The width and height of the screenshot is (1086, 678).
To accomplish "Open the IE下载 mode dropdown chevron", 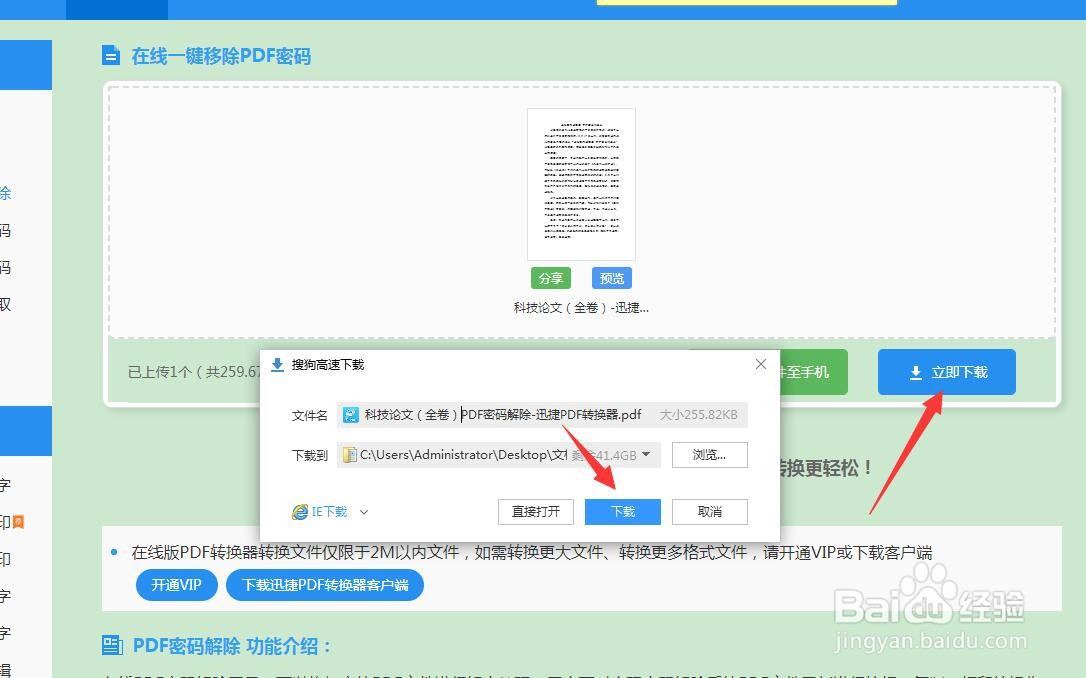I will coord(364,512).
